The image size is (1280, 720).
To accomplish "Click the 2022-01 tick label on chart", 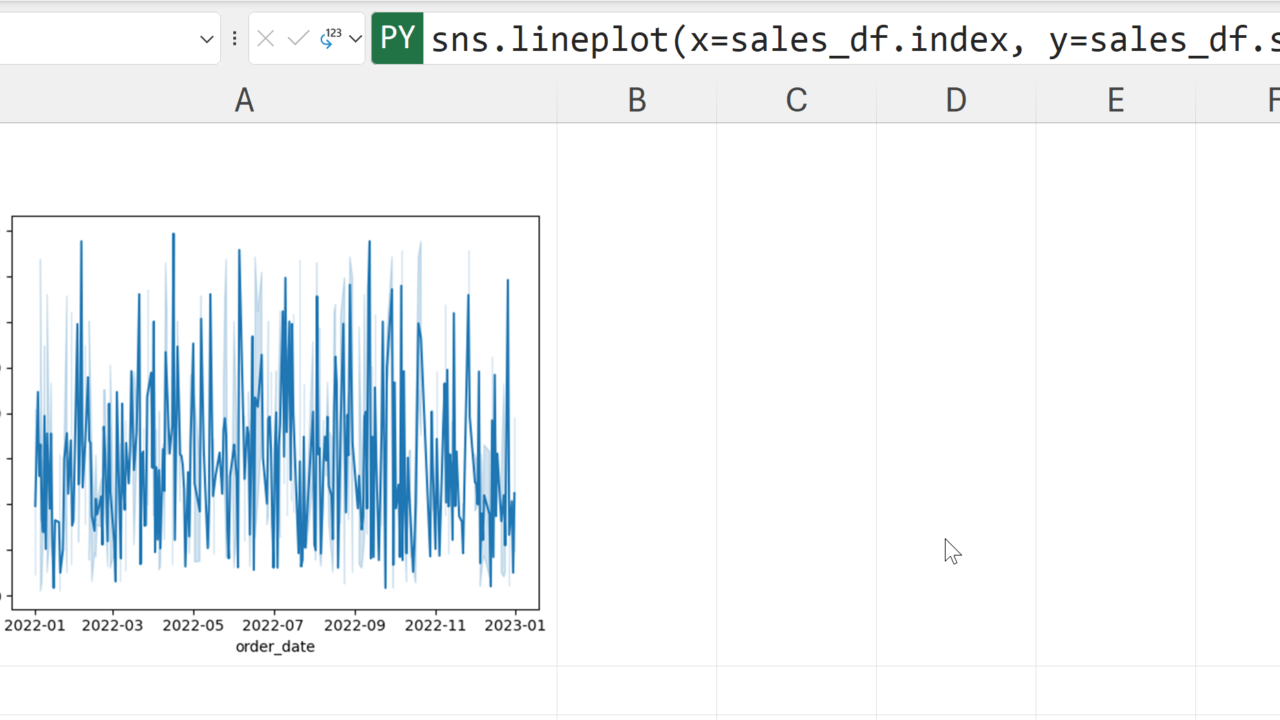I will tap(35, 626).
